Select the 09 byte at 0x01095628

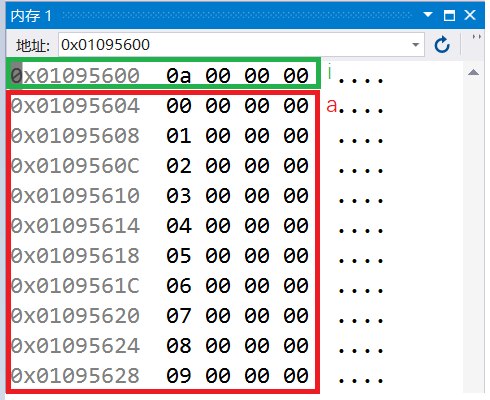179,376
